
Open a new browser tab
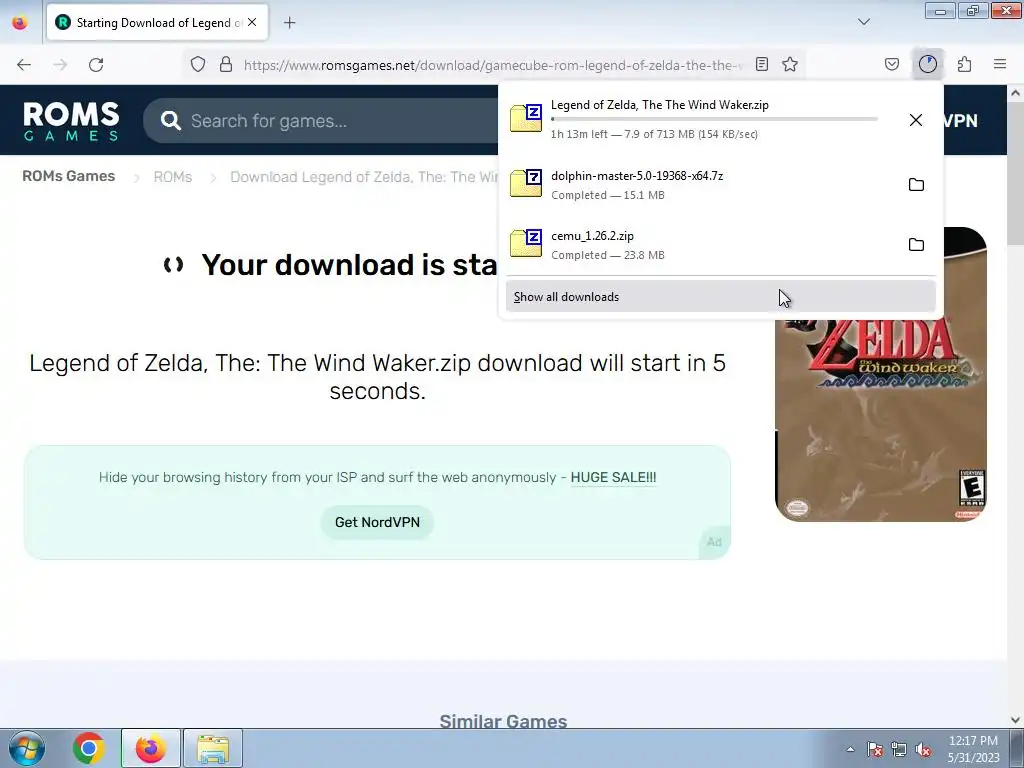click(x=290, y=23)
